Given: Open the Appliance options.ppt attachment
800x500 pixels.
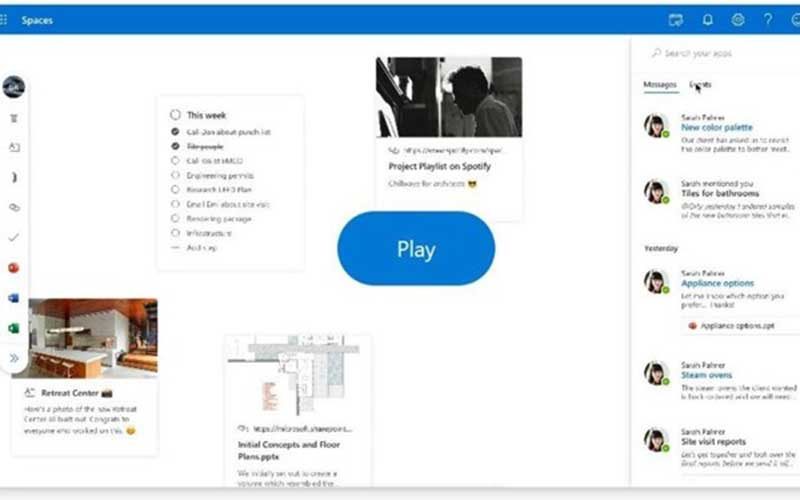Looking at the screenshot, I should (x=741, y=326).
